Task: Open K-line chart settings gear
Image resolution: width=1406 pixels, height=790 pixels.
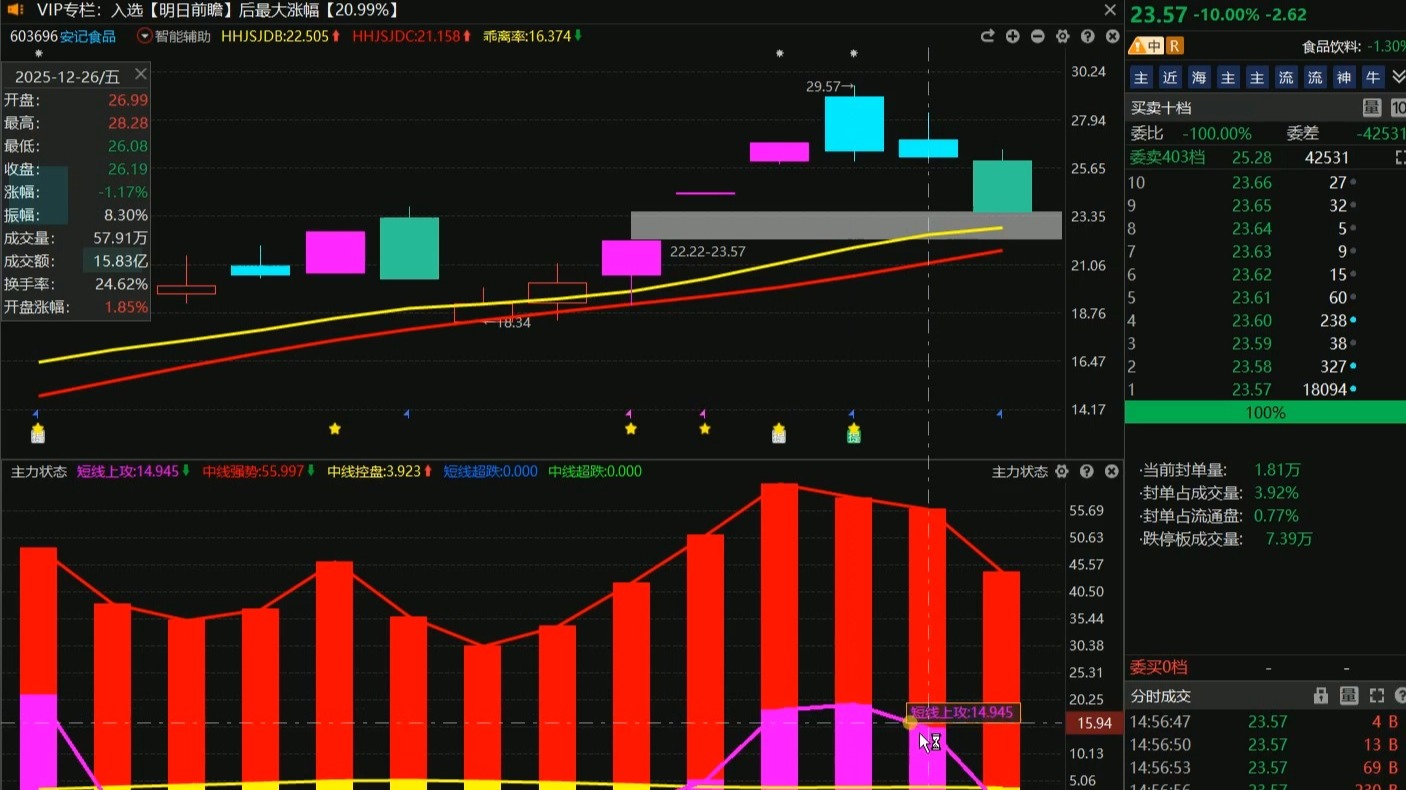Action: 1062,37
